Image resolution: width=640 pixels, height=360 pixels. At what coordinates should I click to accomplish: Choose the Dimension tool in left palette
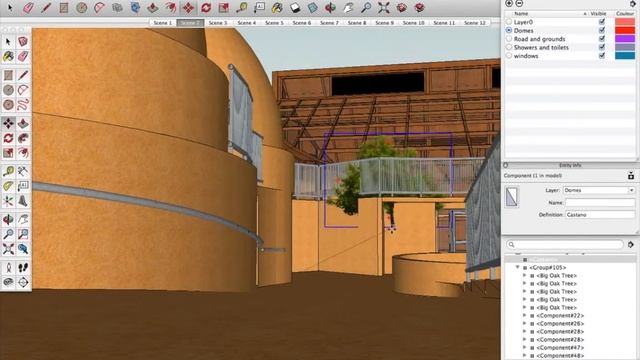[x=23, y=171]
